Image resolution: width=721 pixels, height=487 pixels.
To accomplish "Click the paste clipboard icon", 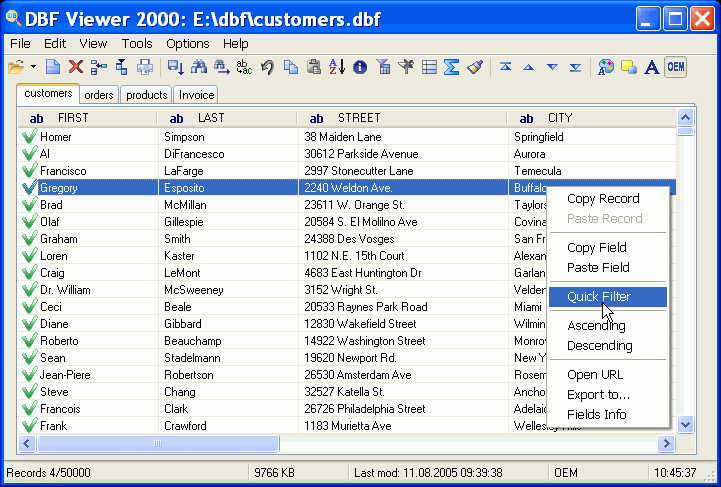I will click(x=314, y=67).
